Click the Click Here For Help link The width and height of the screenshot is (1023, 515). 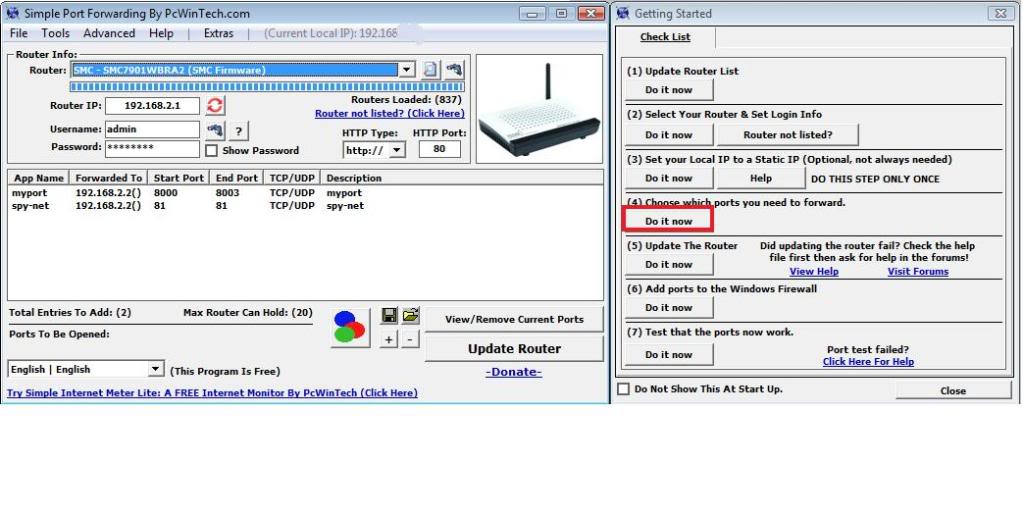coord(868,362)
